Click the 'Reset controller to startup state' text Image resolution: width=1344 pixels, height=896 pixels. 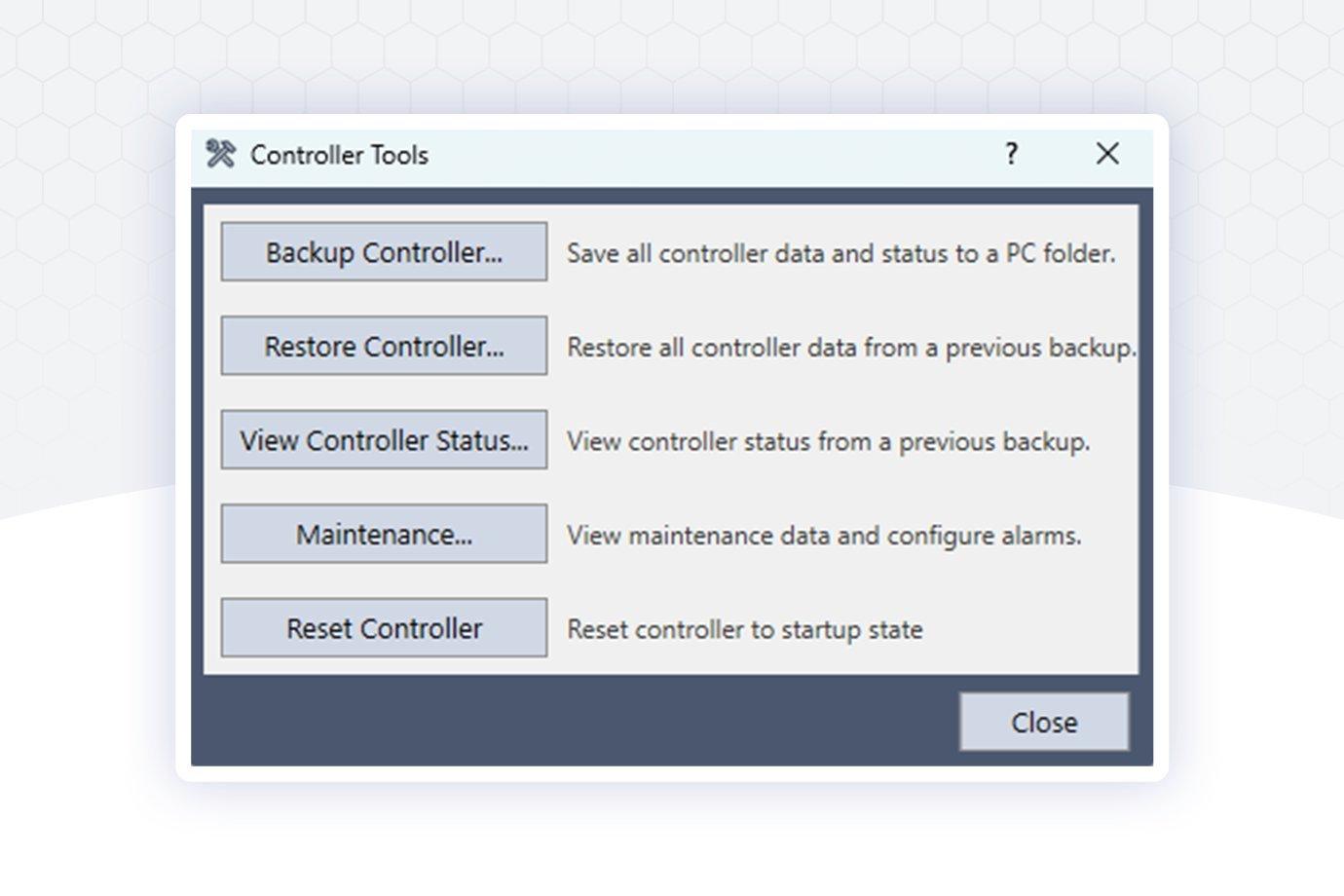tap(744, 629)
